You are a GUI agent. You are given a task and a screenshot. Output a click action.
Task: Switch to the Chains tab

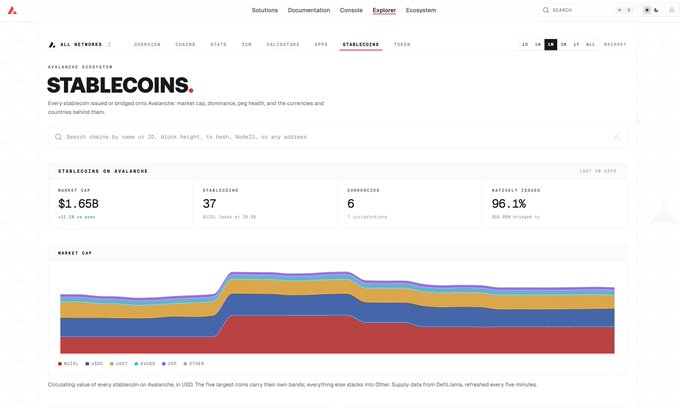point(185,44)
